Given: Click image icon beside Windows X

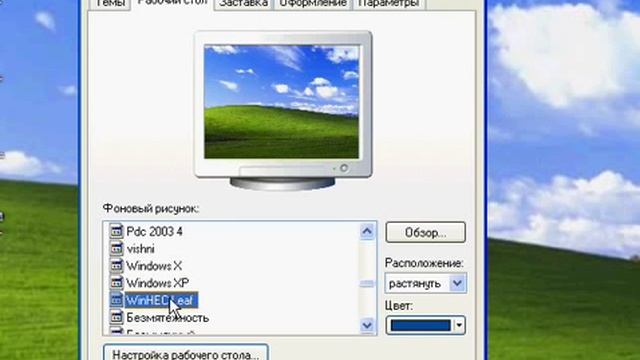Looking at the screenshot, I should pos(116,265).
